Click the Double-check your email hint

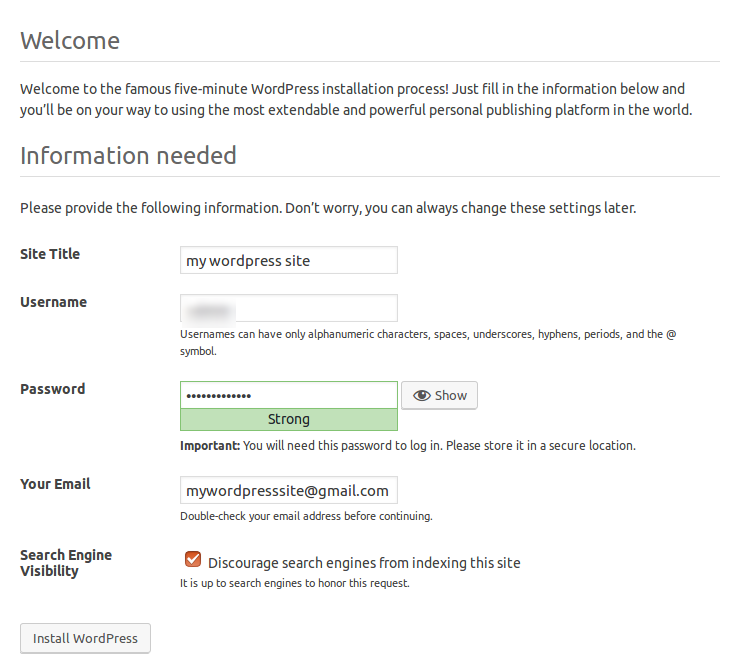306,517
